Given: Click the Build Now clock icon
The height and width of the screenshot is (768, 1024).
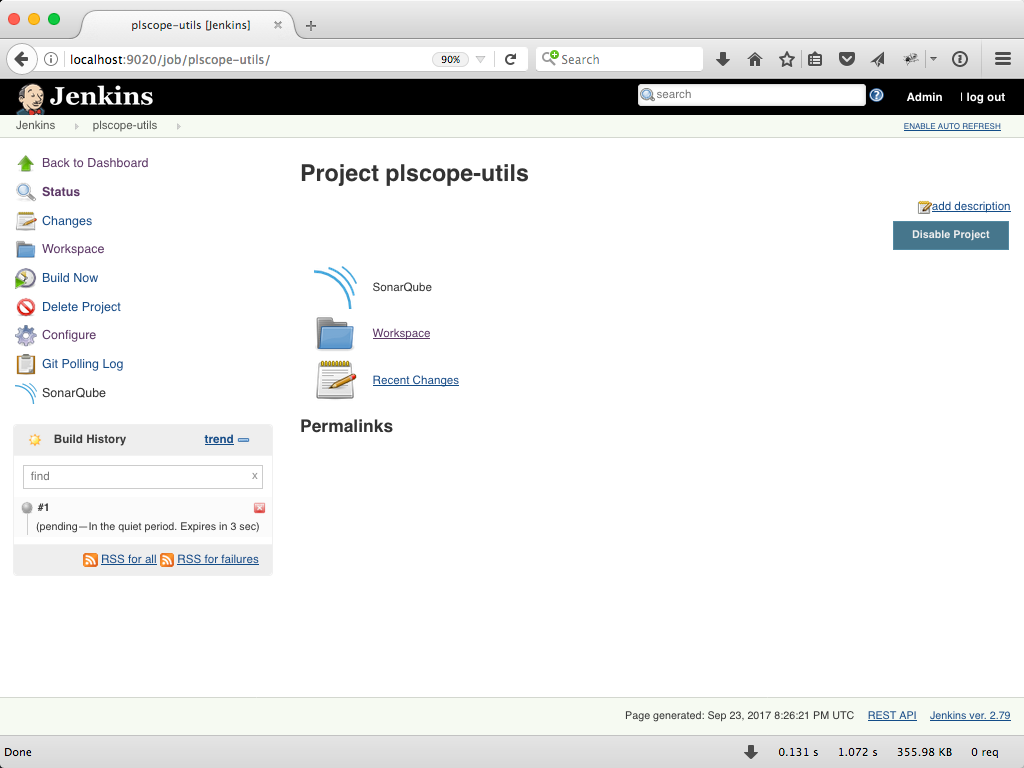Looking at the screenshot, I should coord(25,278).
